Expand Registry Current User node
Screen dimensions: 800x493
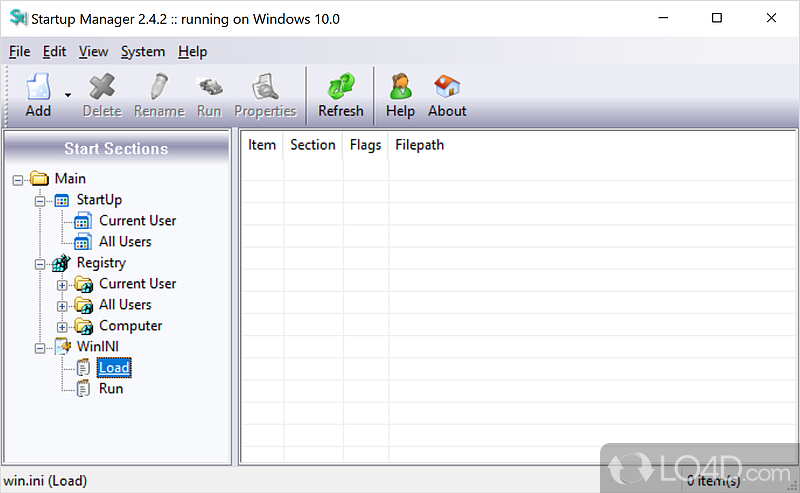(62, 284)
